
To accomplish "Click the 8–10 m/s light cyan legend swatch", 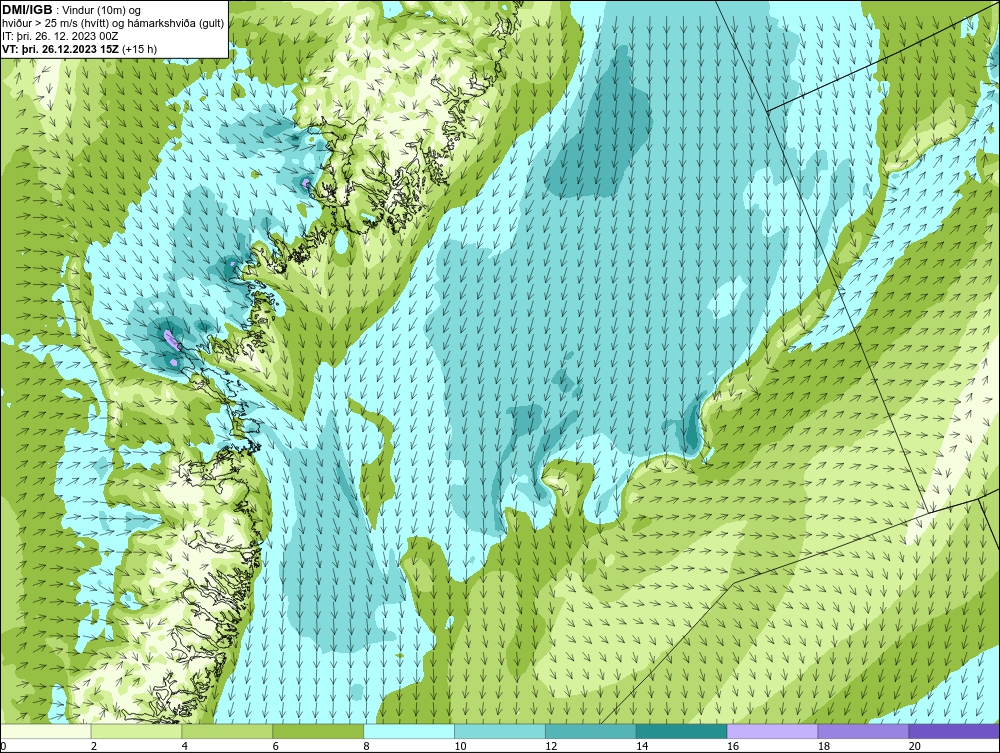I will 409,731.
